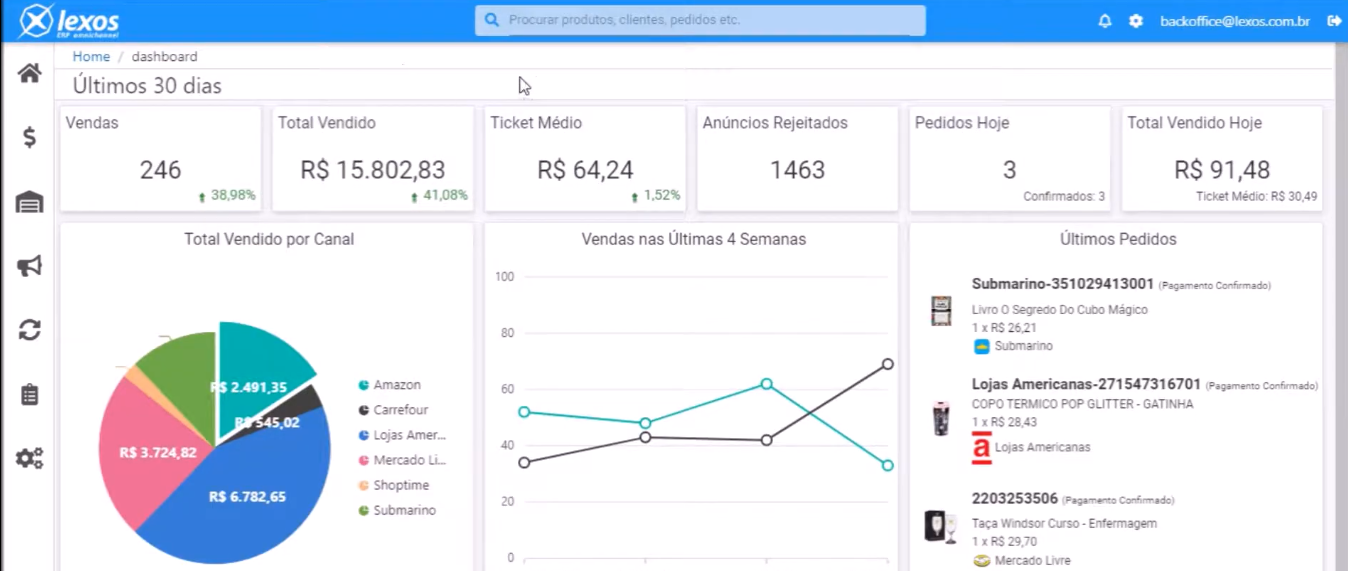The width and height of the screenshot is (1348, 571).
Task: Click the notification bell icon
Action: tap(1105, 21)
